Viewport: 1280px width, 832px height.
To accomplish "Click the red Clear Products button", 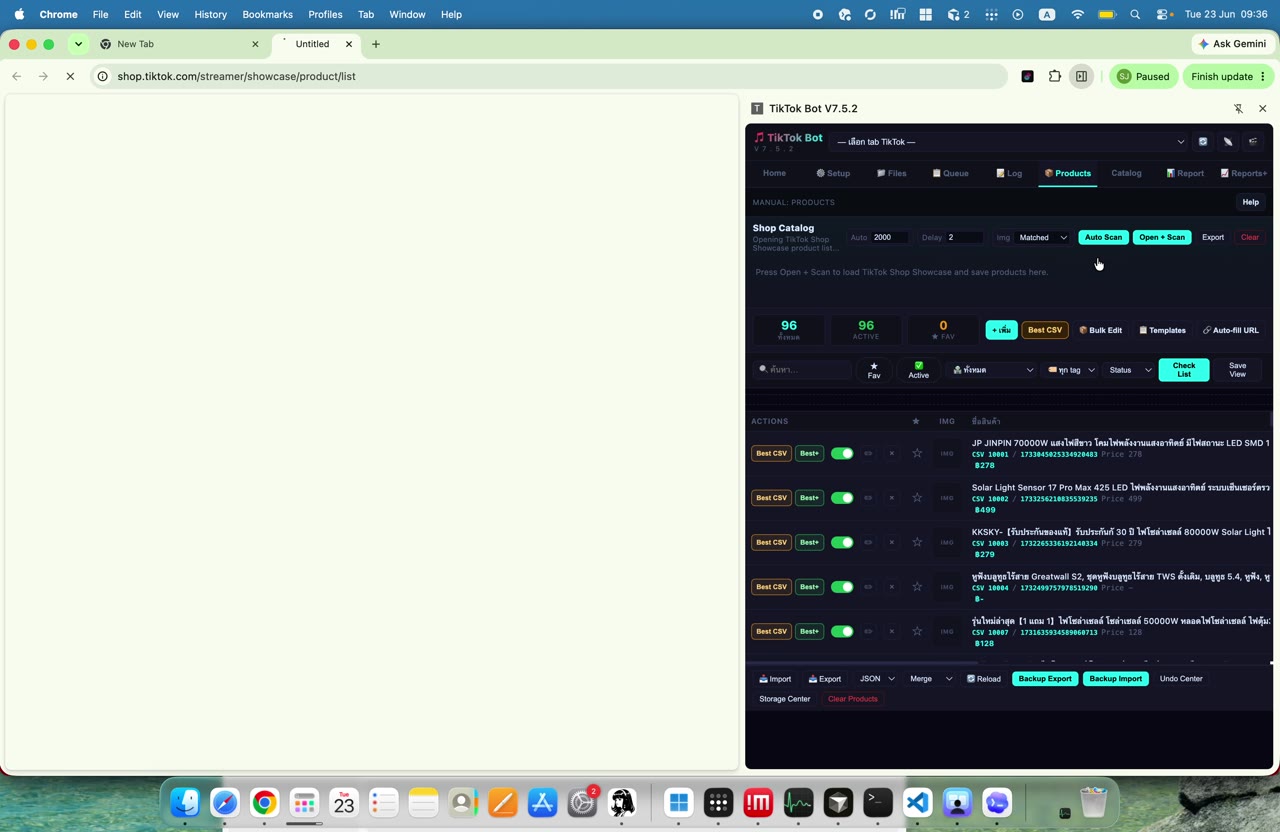I will tap(853, 699).
